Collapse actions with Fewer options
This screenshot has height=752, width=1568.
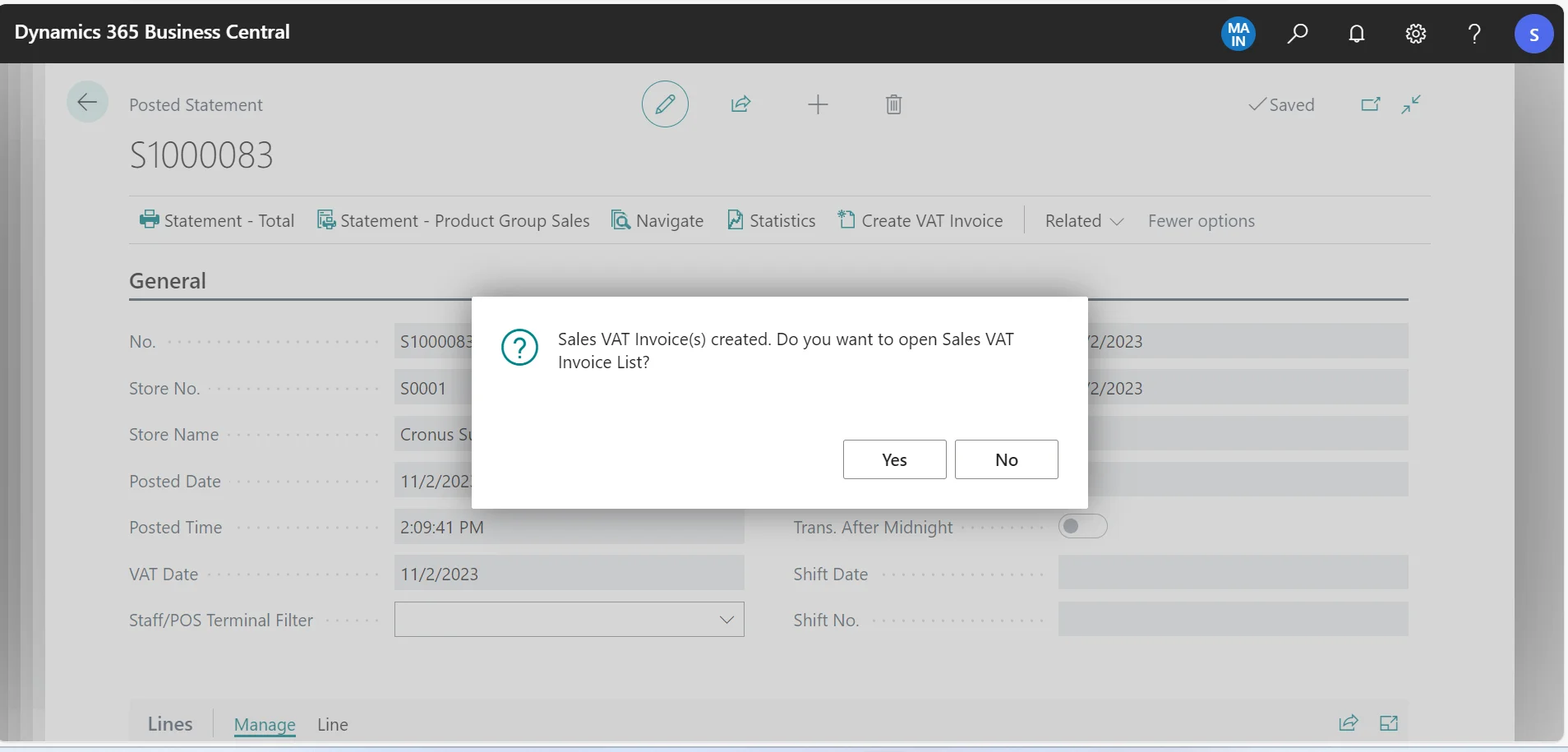pyautogui.click(x=1201, y=220)
